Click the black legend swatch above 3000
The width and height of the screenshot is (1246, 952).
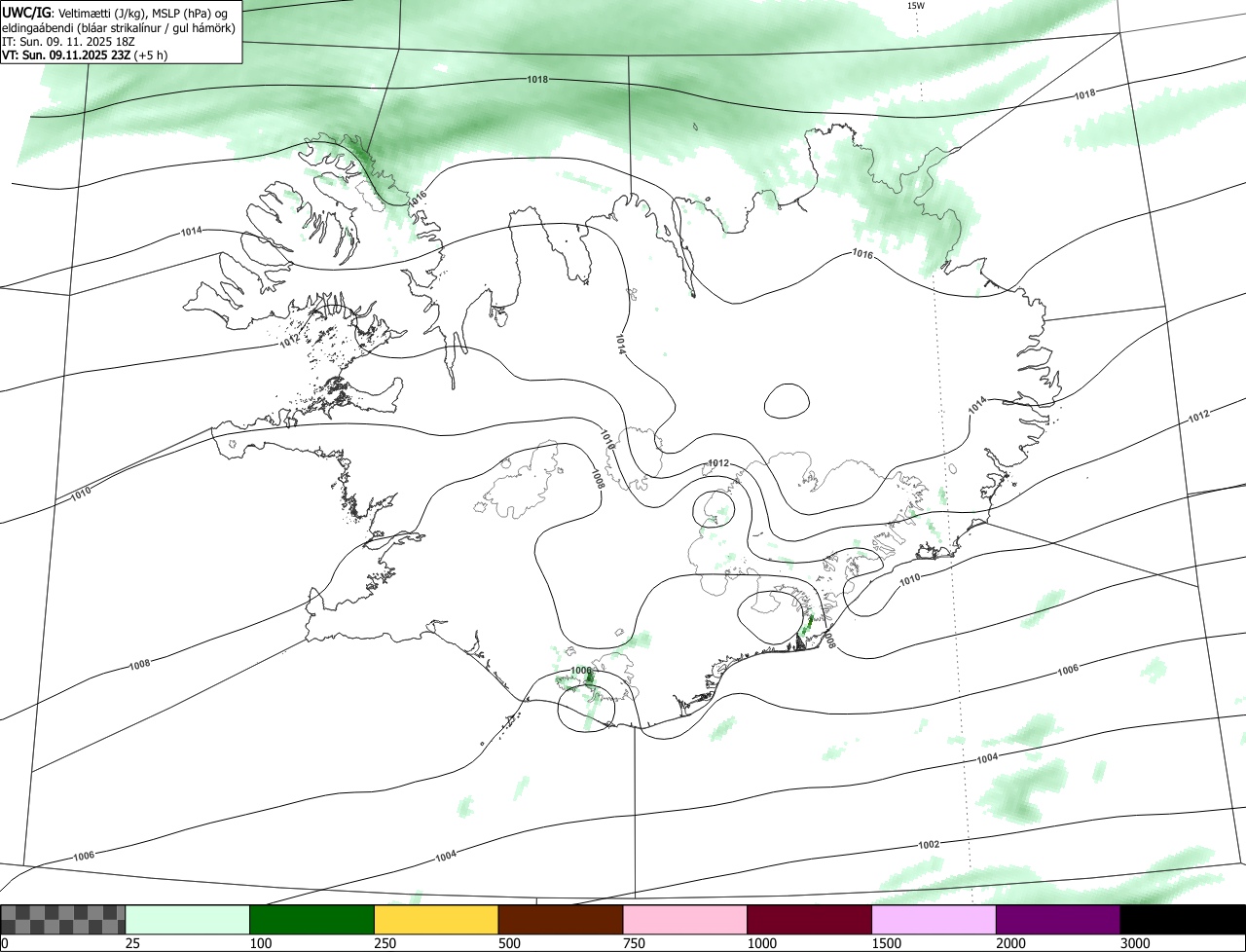coord(1183,919)
